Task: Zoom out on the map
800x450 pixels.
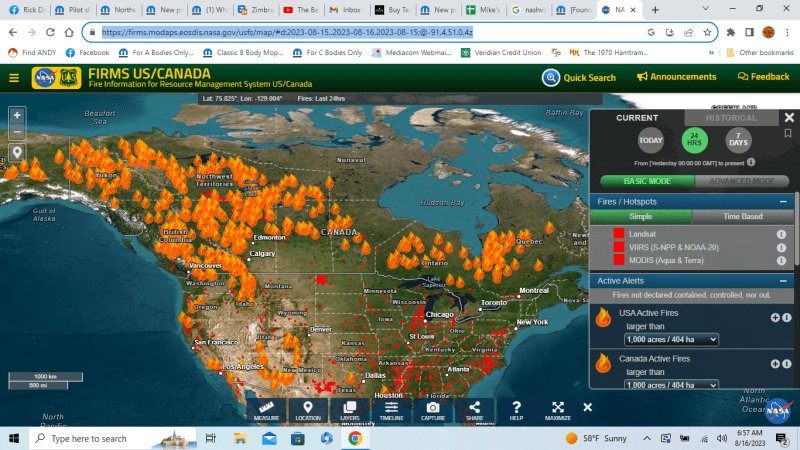Action: coord(17,132)
